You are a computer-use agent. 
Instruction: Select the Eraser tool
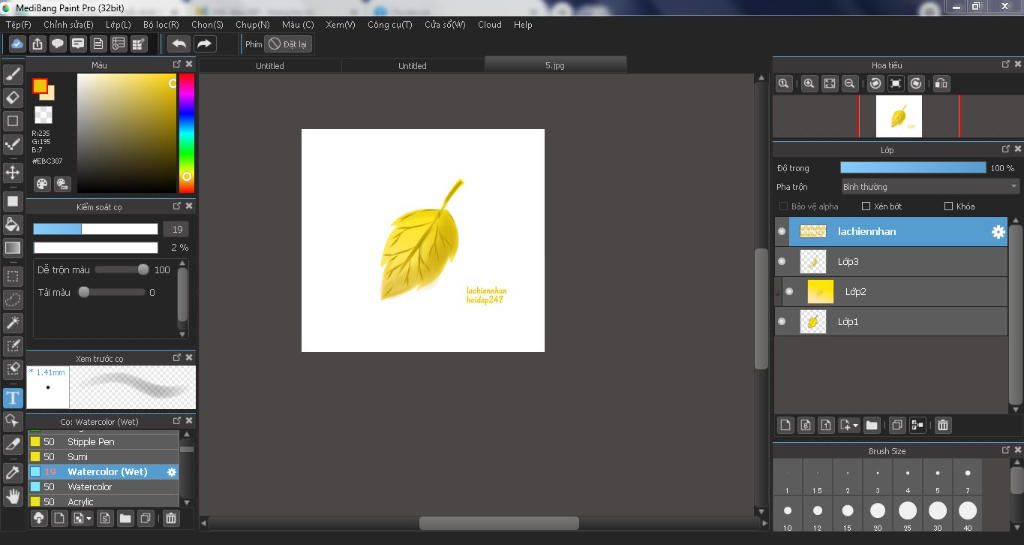coord(13,98)
